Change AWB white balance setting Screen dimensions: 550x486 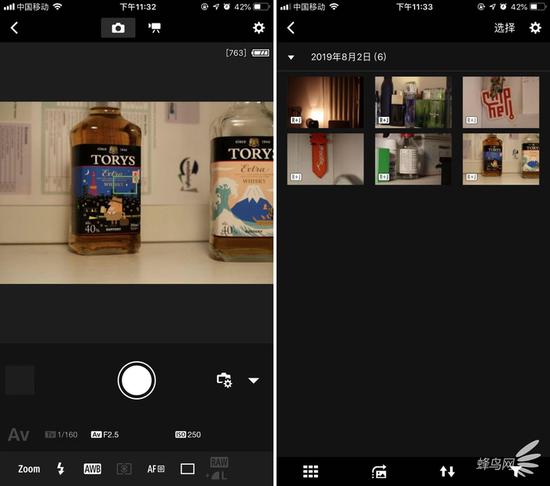point(92,469)
